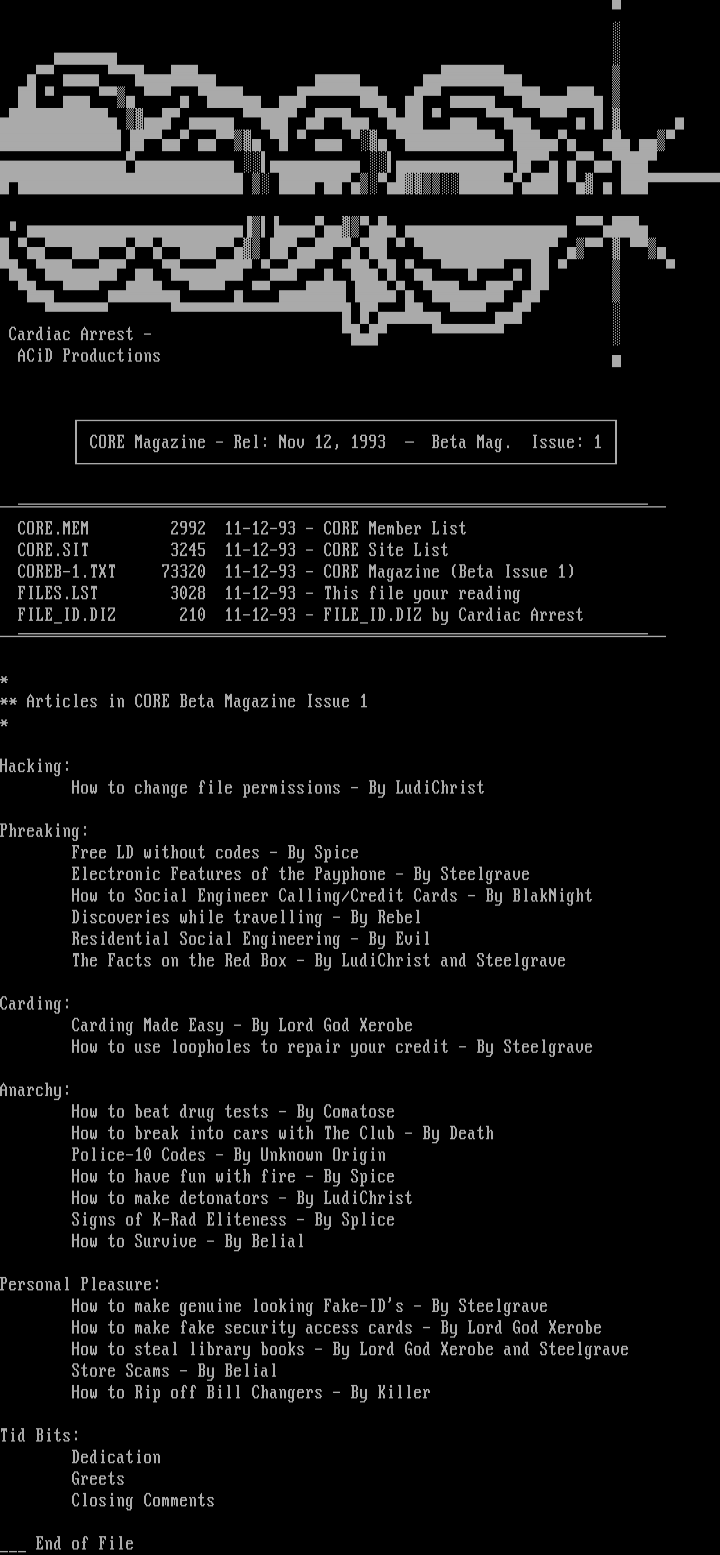Choose the Free LD without codes article
Screen dimensions: 720x1555
coord(214,853)
